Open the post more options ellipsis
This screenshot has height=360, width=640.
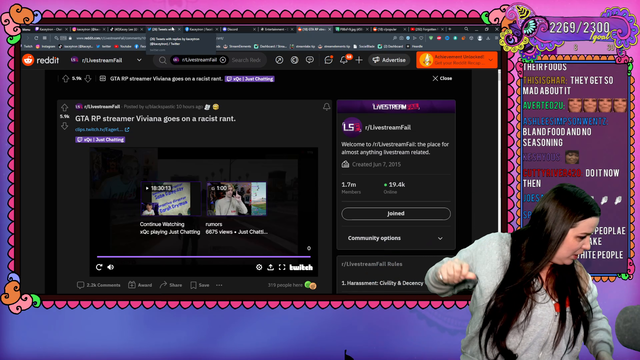[219, 285]
